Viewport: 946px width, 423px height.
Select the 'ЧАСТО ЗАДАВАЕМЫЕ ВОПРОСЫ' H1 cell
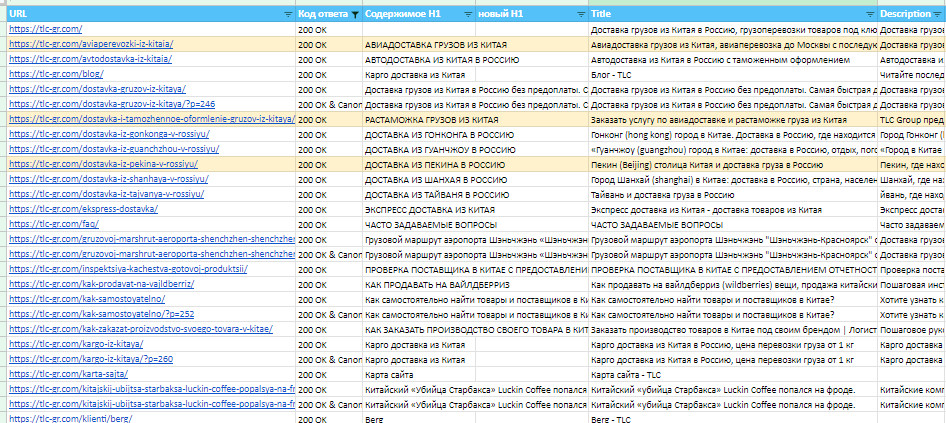418,224
